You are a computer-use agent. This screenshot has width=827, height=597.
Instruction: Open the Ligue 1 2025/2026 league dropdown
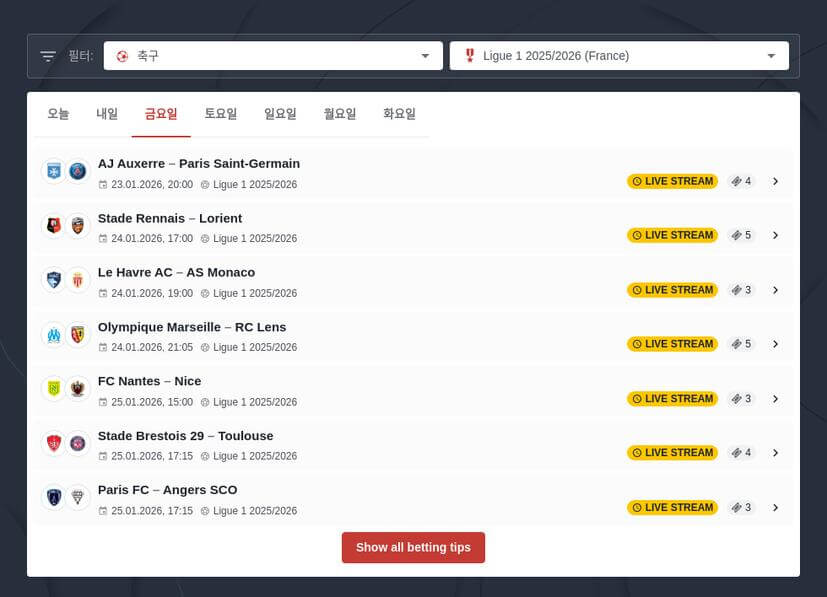click(770, 55)
